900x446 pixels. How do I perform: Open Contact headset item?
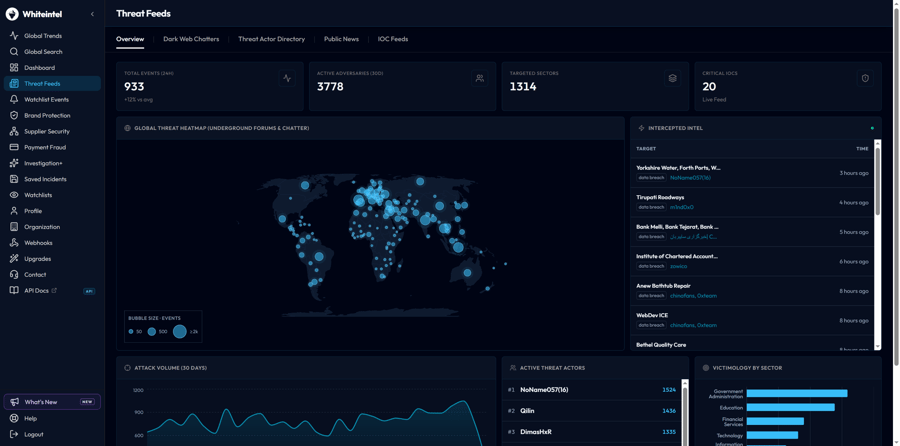point(52,274)
